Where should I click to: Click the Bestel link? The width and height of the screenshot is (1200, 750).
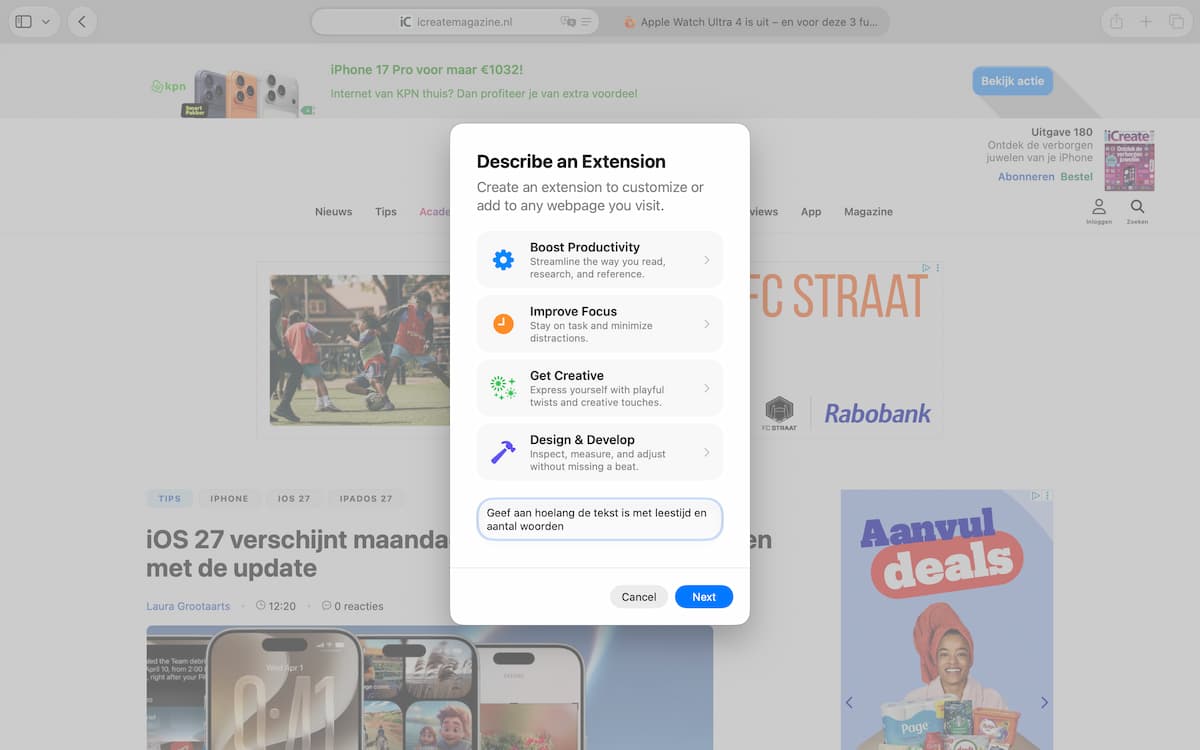click(1077, 177)
